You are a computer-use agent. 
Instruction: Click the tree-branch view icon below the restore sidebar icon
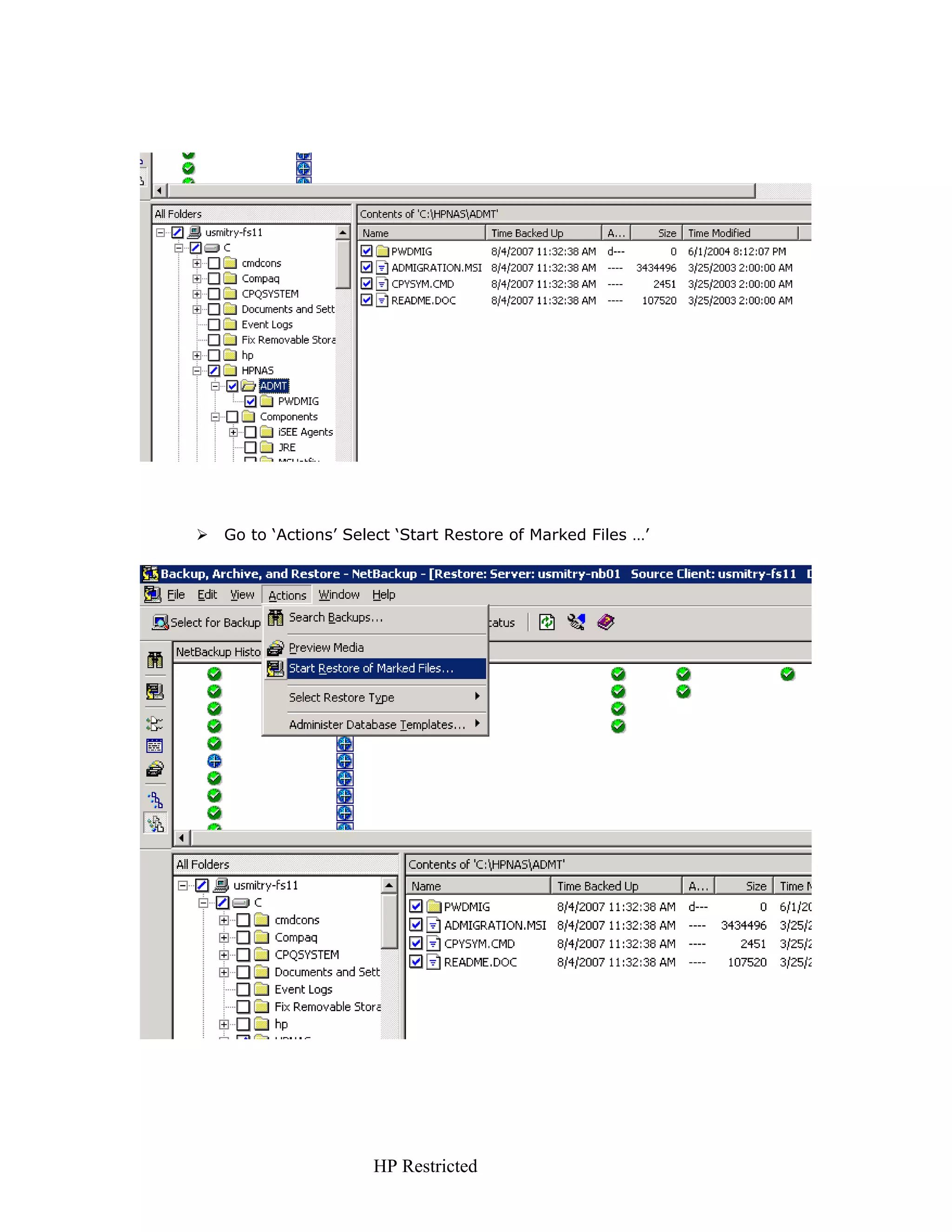pos(154,723)
